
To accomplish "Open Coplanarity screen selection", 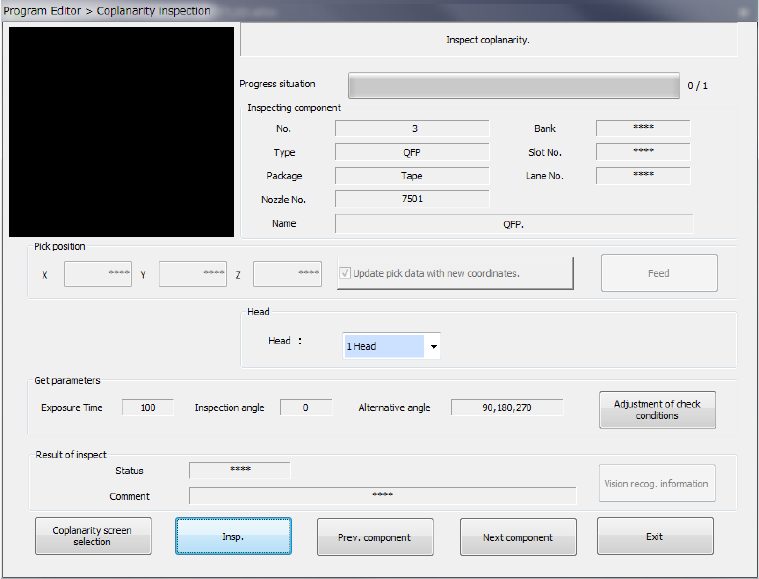I will 92,536.
